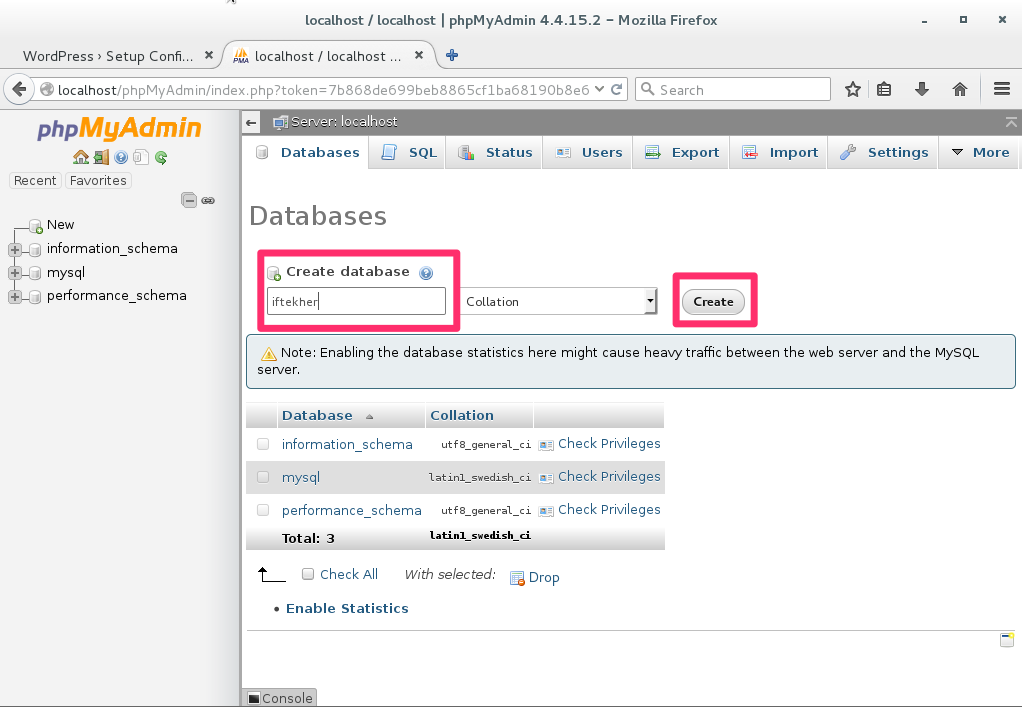This screenshot has width=1022, height=707.
Task: Click the privileges icon beside performance_schema Check Privileges
Action: pyautogui.click(x=546, y=511)
